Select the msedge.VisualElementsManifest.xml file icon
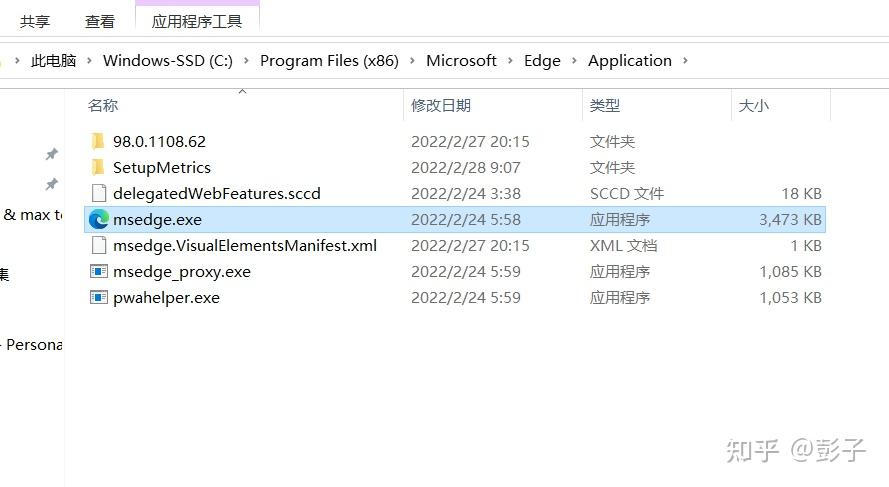 point(99,245)
